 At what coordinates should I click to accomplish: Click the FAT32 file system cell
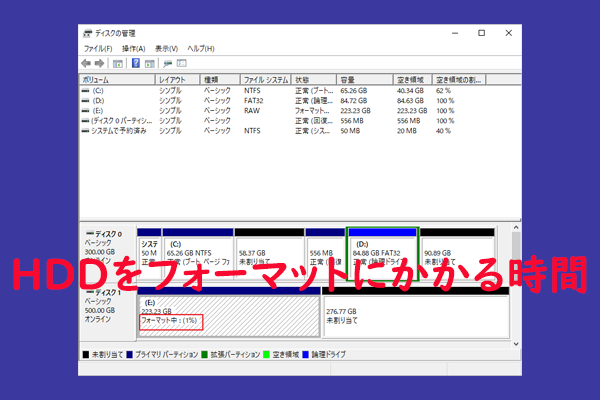pos(254,101)
